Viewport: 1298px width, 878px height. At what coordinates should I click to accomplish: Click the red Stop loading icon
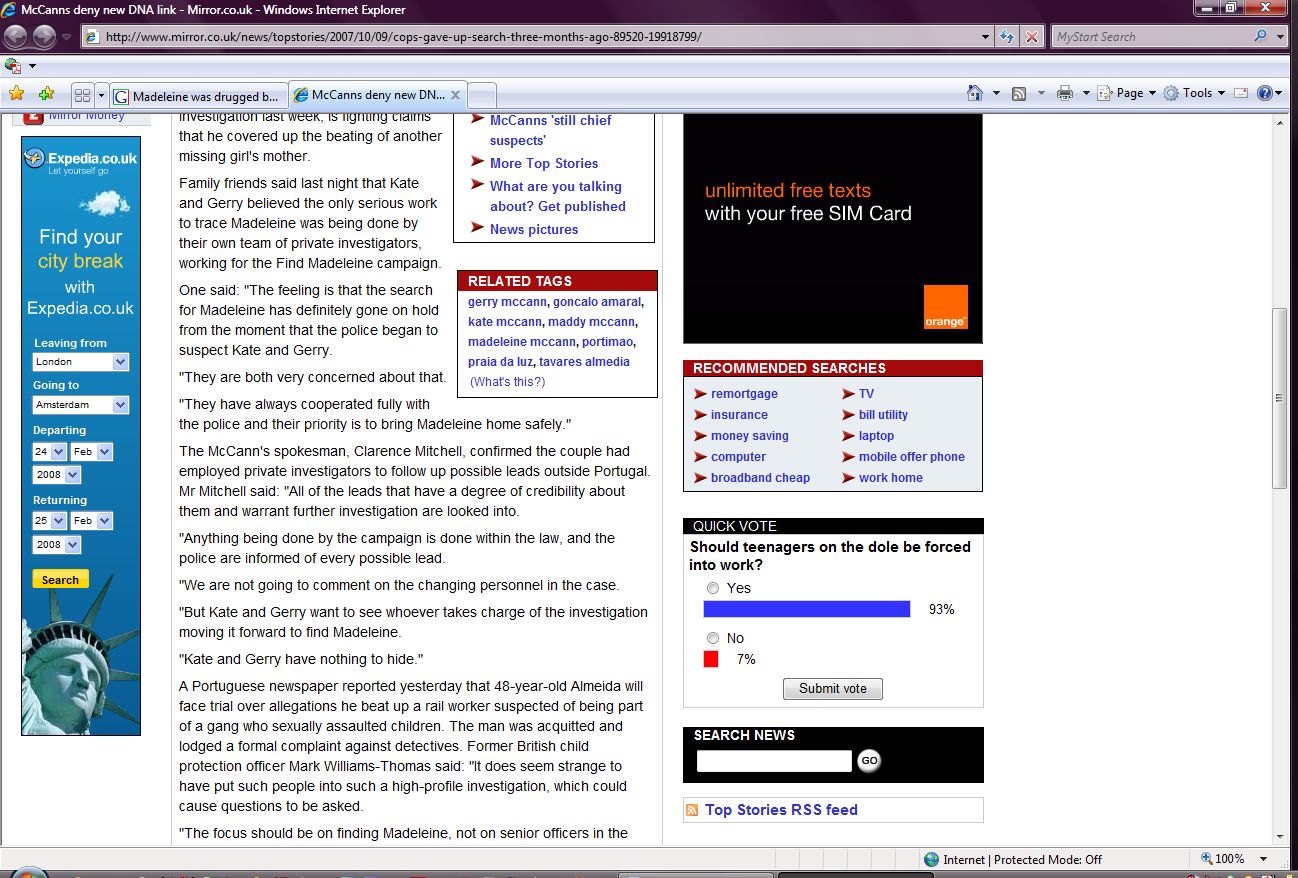point(1032,37)
